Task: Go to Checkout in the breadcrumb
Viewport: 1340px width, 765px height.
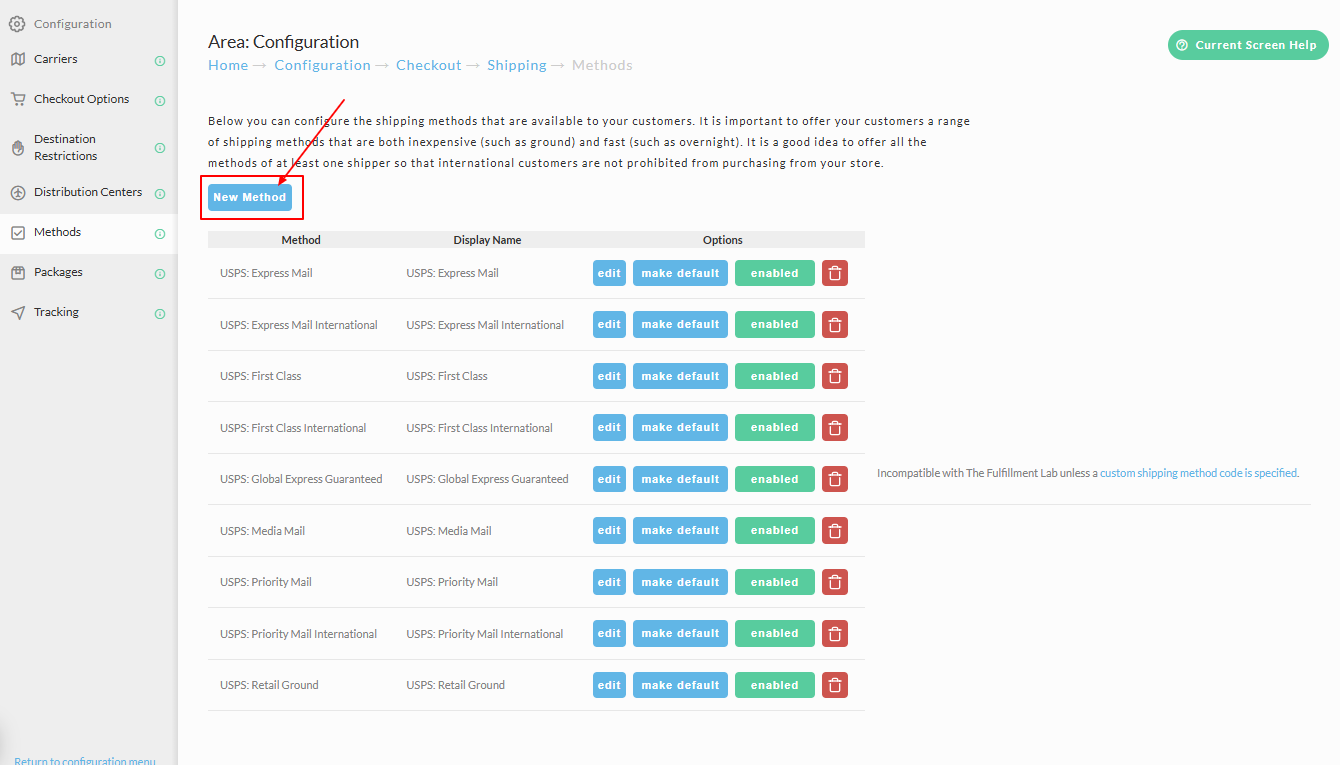Action: pos(428,65)
